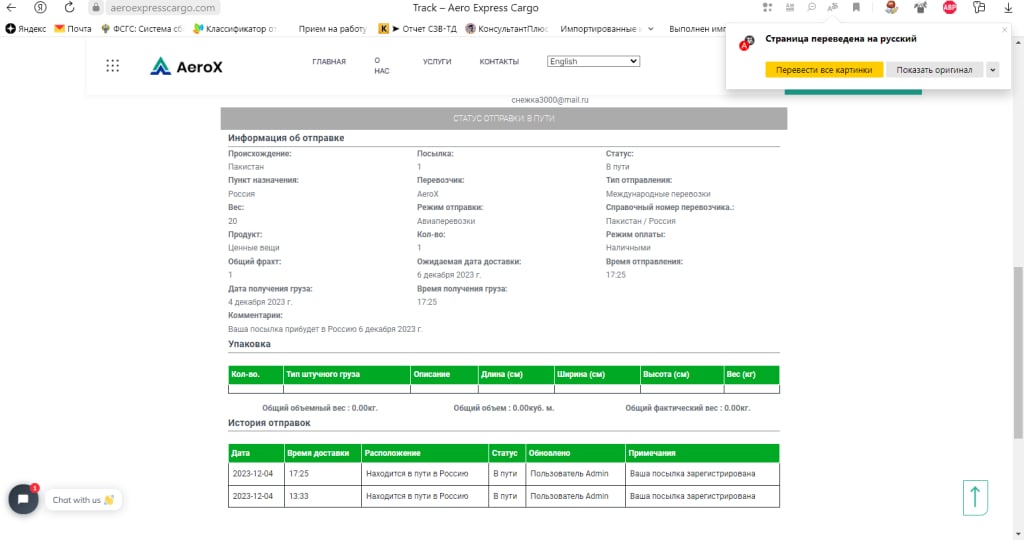Click the Общий объемный вес : 0.00кг. text

coord(320,408)
